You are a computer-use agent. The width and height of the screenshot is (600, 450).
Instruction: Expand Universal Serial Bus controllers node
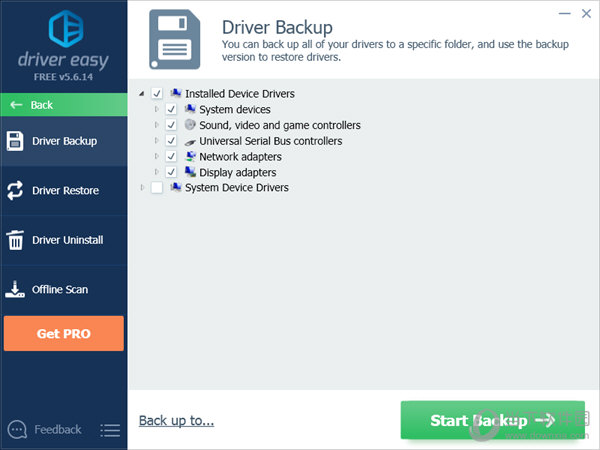[156, 140]
